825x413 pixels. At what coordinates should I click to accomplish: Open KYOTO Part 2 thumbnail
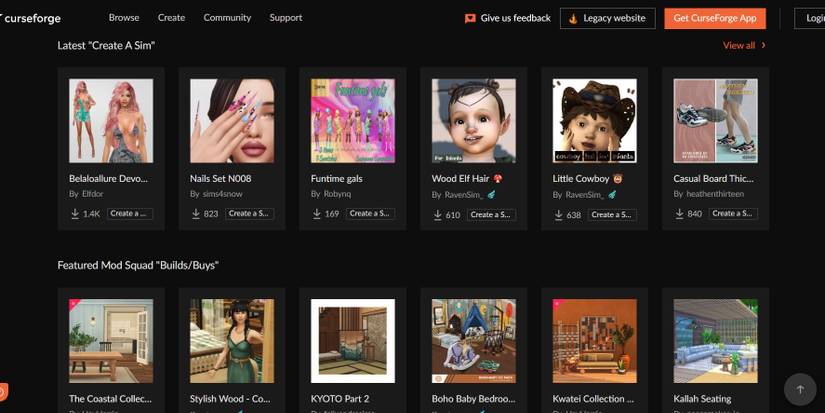click(x=353, y=341)
